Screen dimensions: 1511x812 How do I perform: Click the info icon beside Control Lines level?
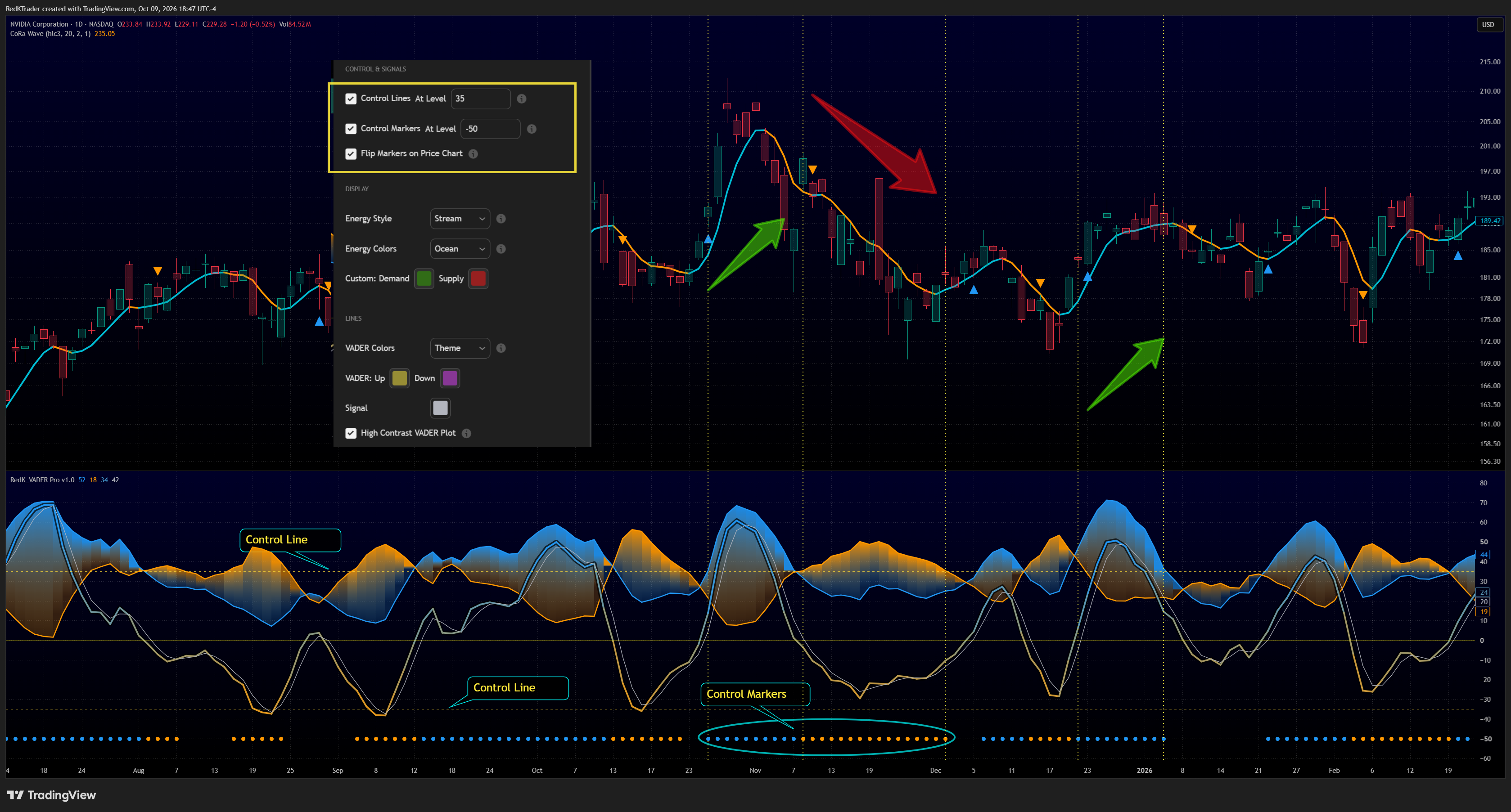coord(522,99)
